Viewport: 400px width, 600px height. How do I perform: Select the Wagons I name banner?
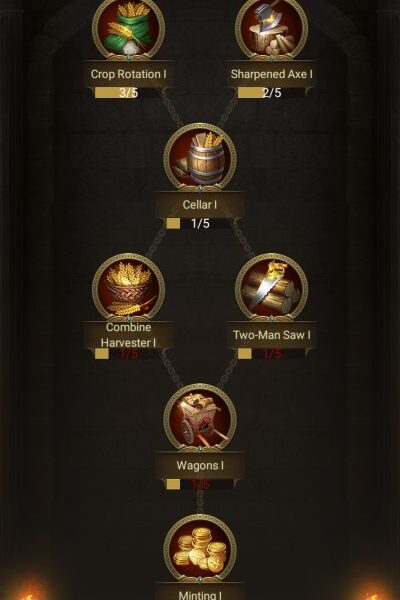(x=200, y=465)
